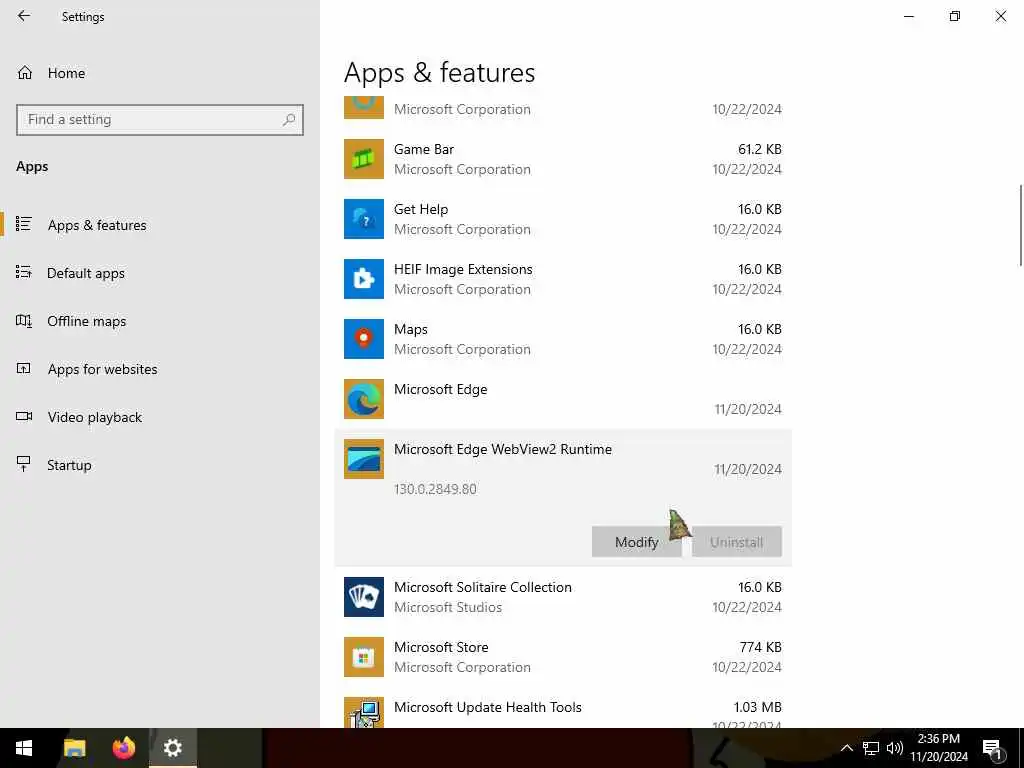Click the HEIF Image Extensions icon

(364, 279)
